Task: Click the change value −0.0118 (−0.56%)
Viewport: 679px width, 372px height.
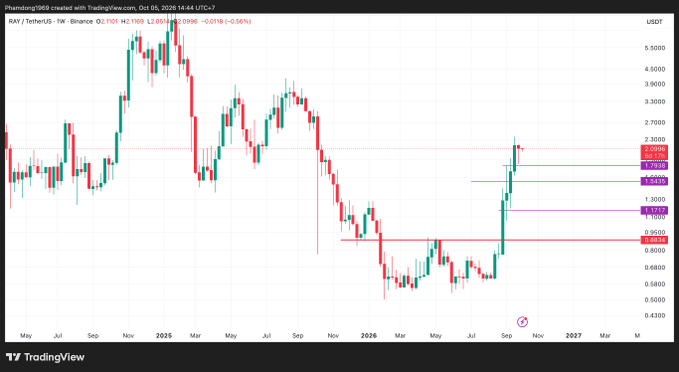Action: click(226, 21)
